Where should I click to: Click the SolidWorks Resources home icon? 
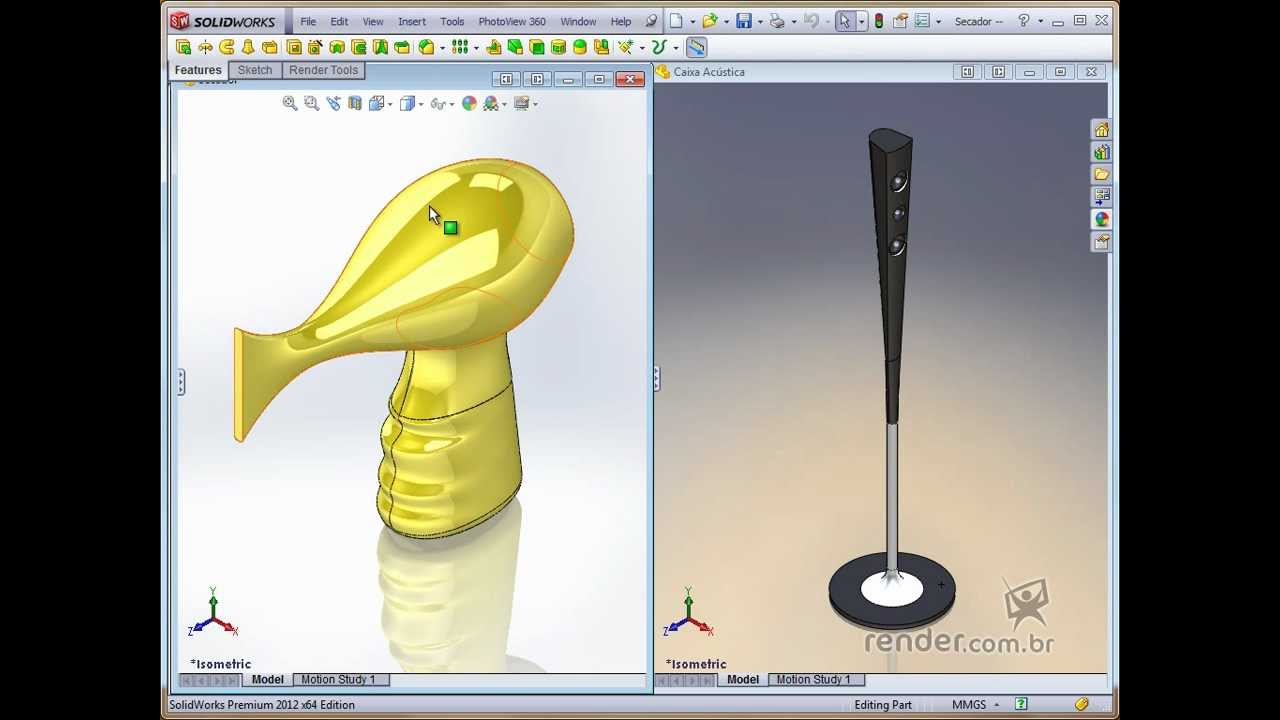click(1101, 130)
